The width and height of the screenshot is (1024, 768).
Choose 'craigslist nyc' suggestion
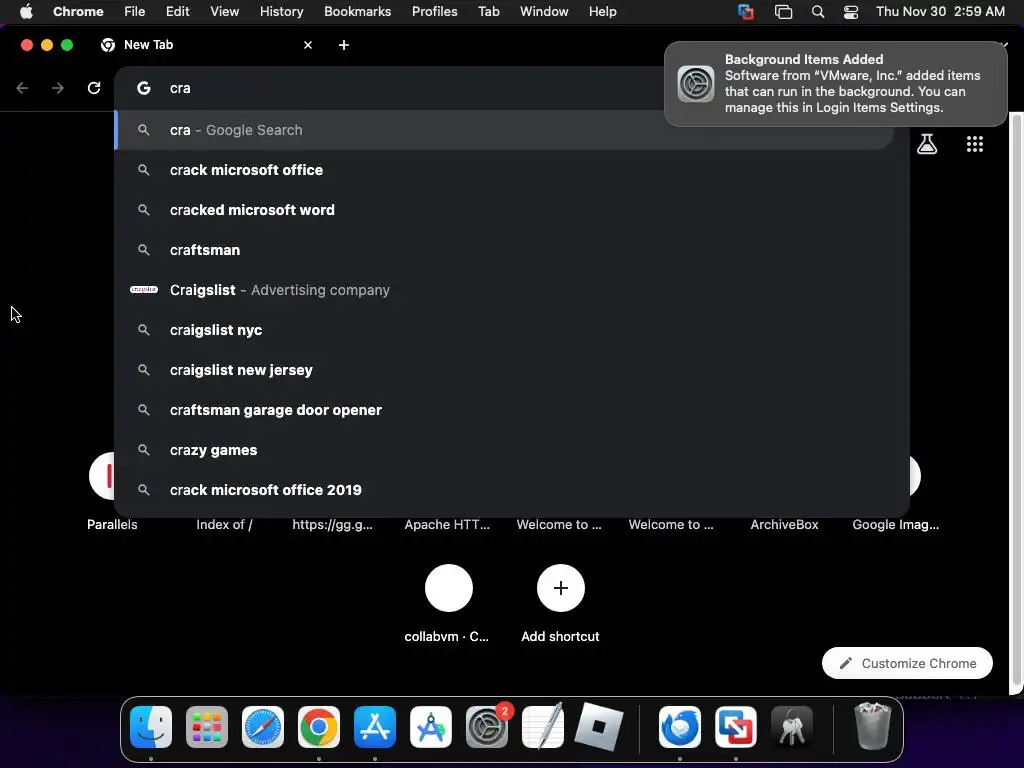(x=512, y=330)
